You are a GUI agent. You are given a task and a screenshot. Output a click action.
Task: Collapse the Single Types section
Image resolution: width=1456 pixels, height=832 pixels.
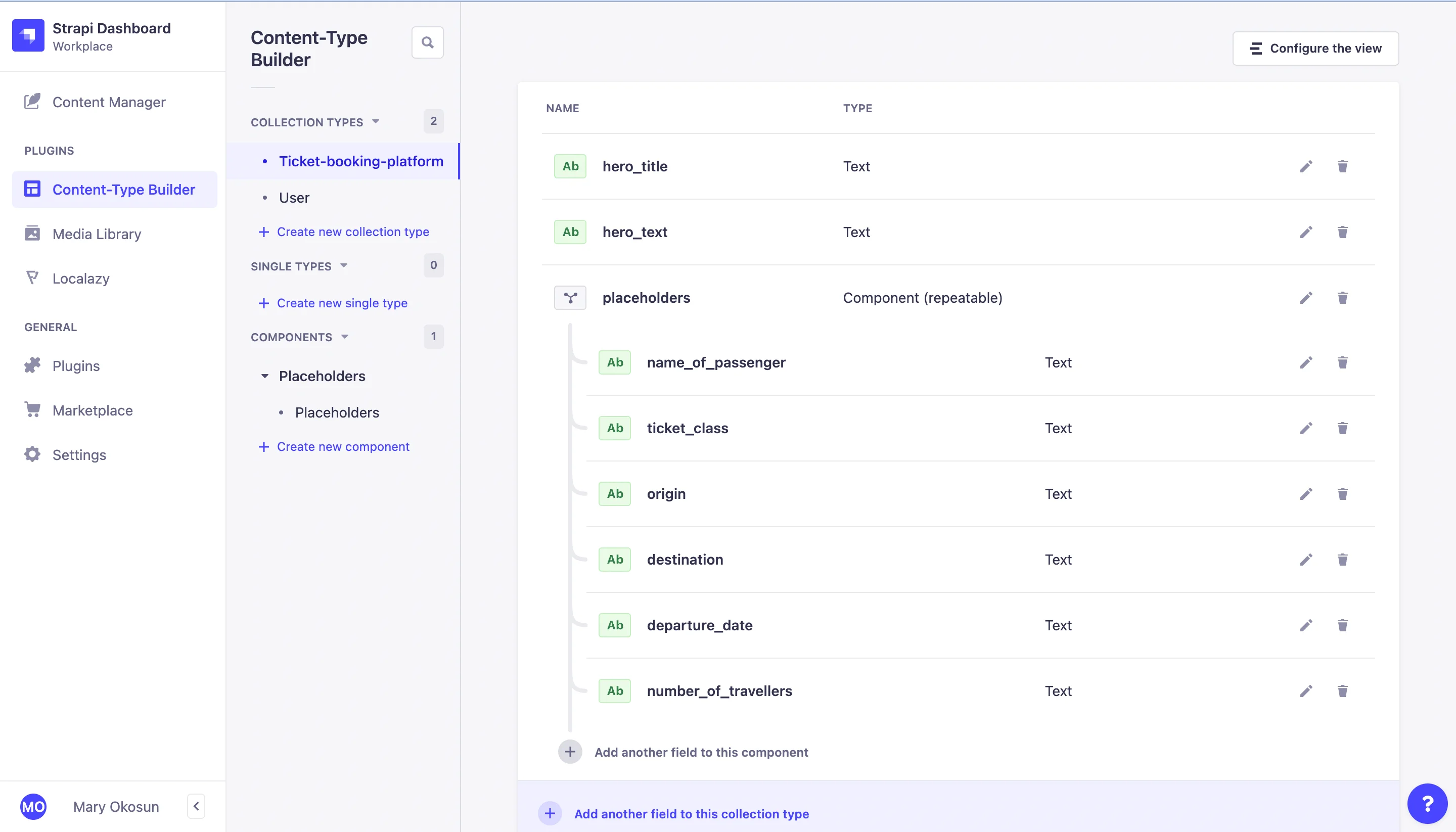click(x=343, y=266)
